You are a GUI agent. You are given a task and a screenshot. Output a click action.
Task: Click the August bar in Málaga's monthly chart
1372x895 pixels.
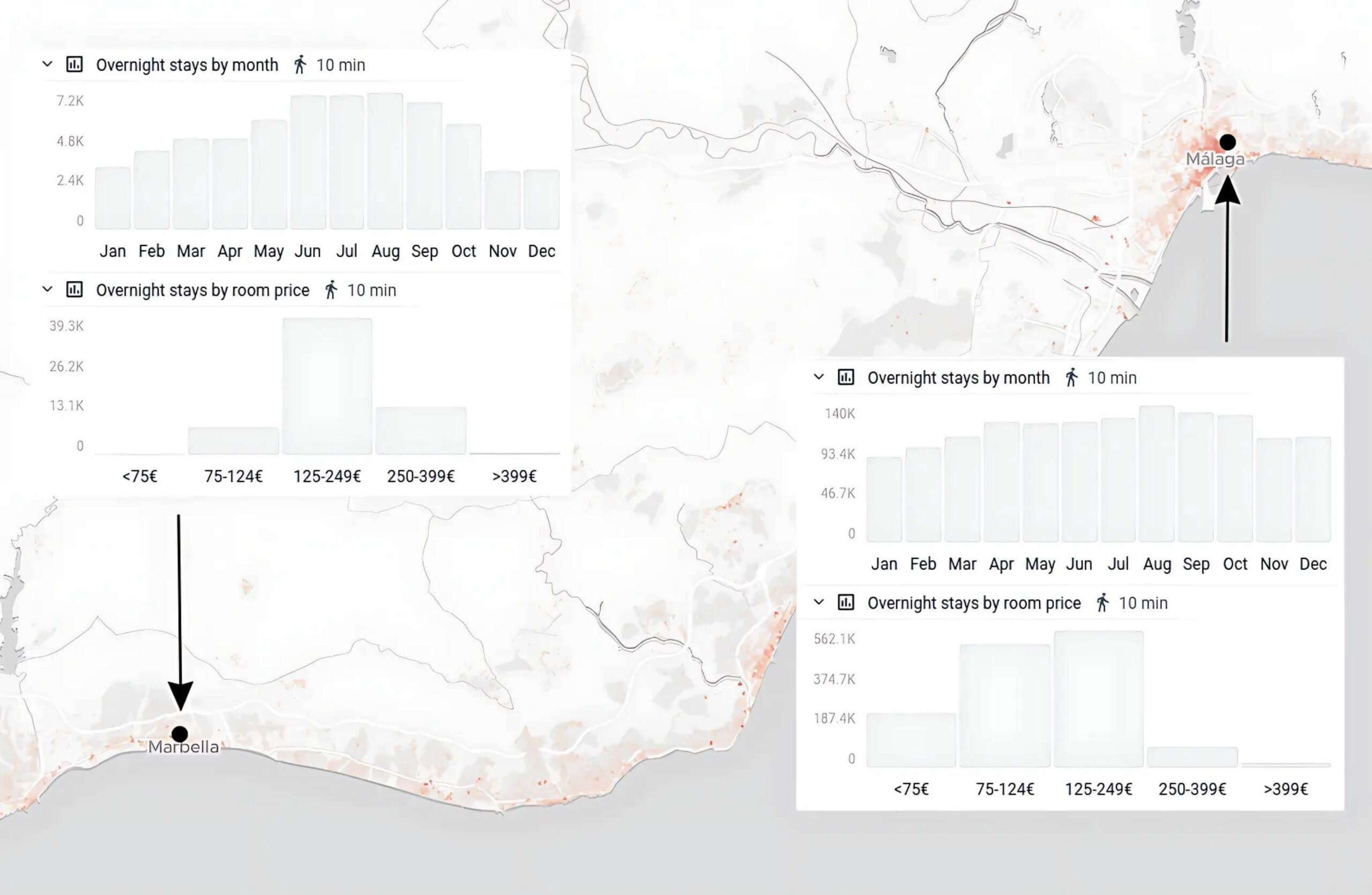click(x=1157, y=473)
